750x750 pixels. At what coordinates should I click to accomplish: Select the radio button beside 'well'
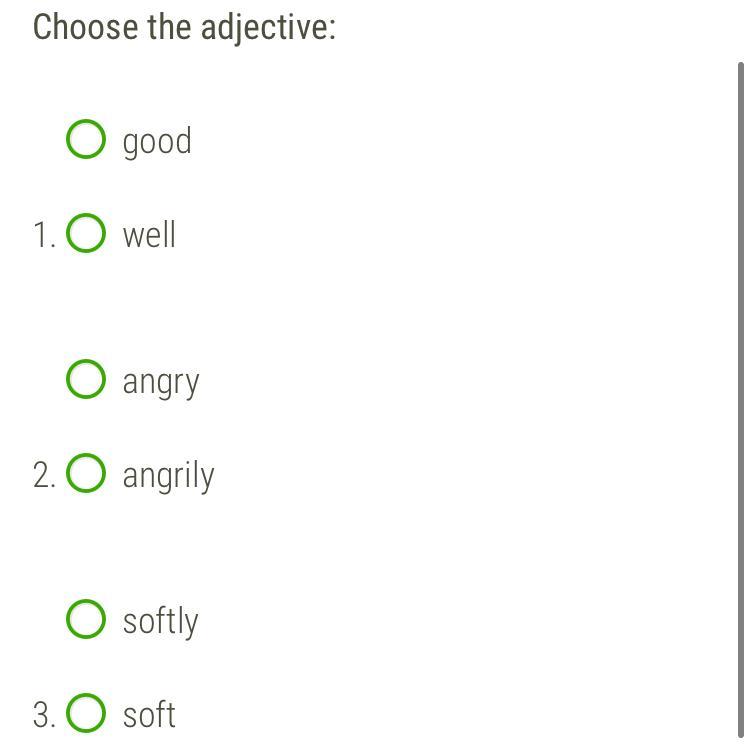[86, 234]
